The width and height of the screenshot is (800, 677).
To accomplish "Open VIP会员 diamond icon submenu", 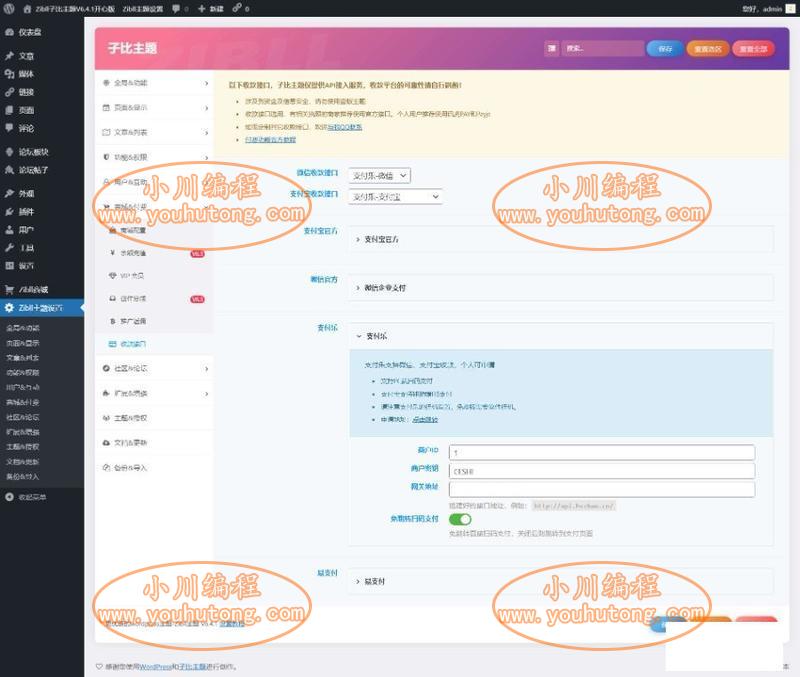I will [x=112, y=275].
